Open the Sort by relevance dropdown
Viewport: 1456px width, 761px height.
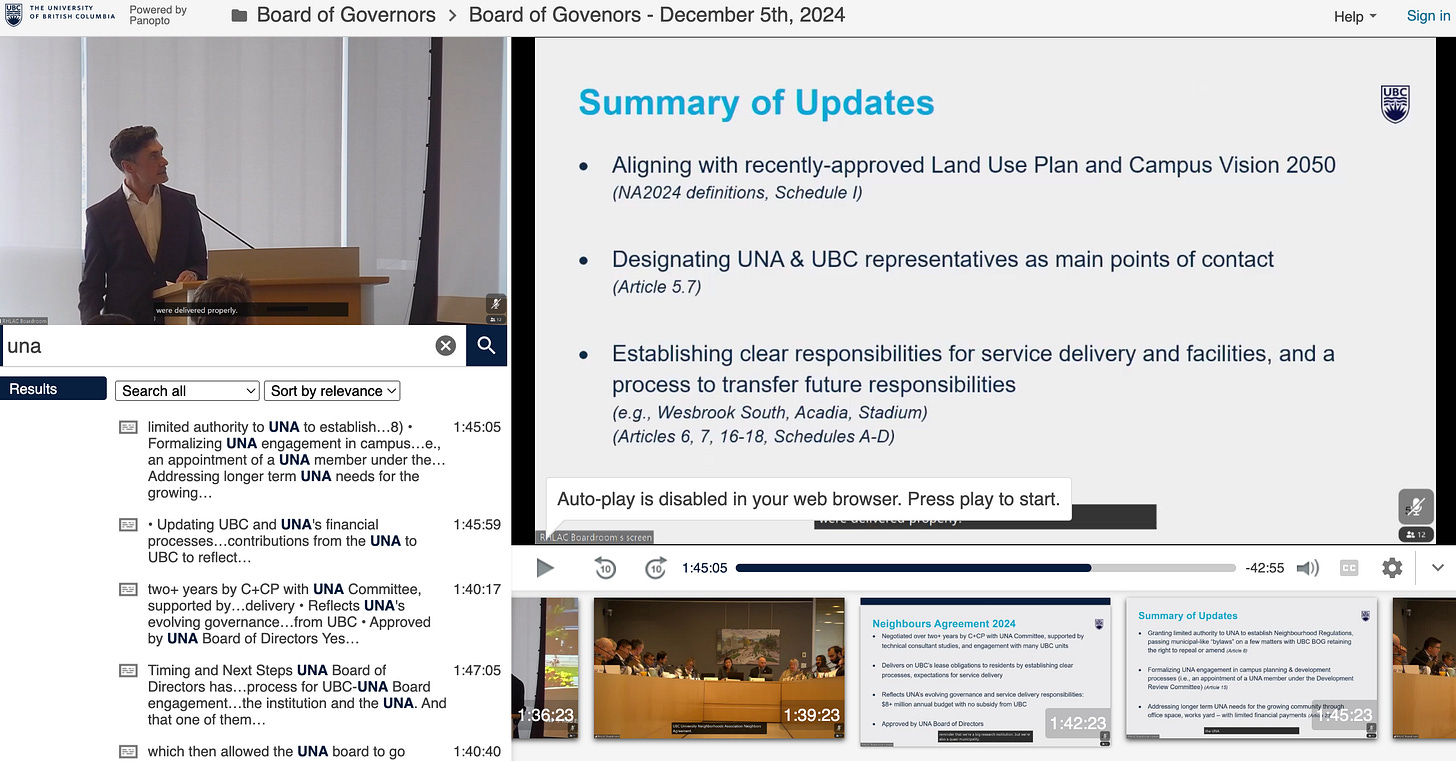pyautogui.click(x=332, y=391)
